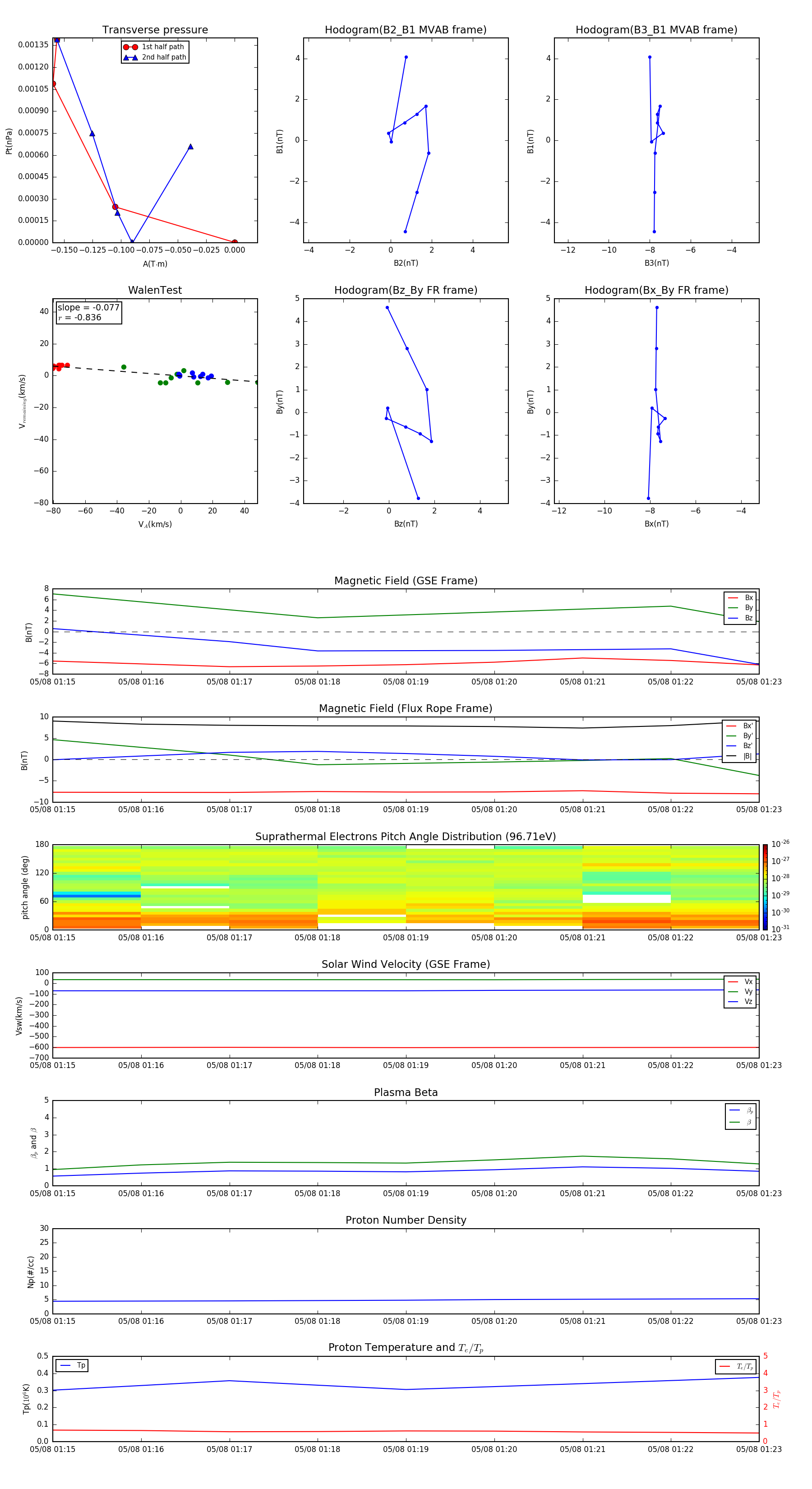
Task: Click the 'Vx' legend entry in velocity plot
Action: [740, 981]
